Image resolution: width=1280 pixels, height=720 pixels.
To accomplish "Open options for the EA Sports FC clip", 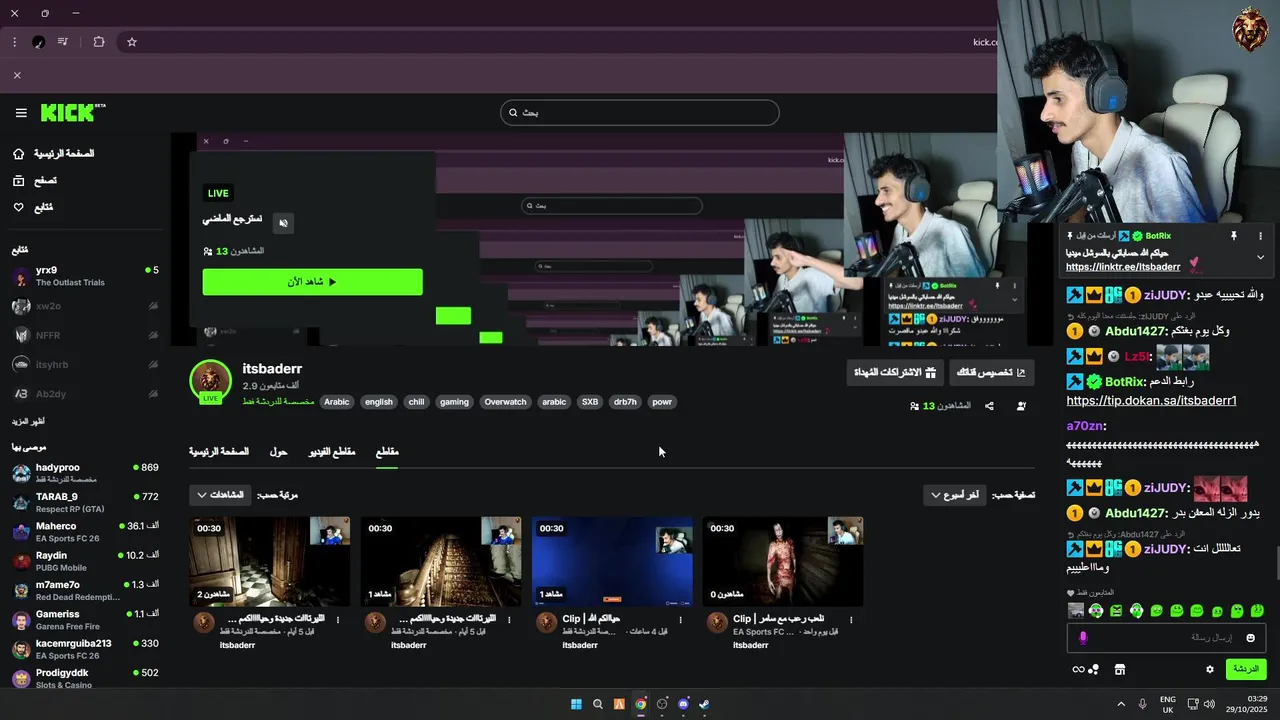I will click(851, 620).
